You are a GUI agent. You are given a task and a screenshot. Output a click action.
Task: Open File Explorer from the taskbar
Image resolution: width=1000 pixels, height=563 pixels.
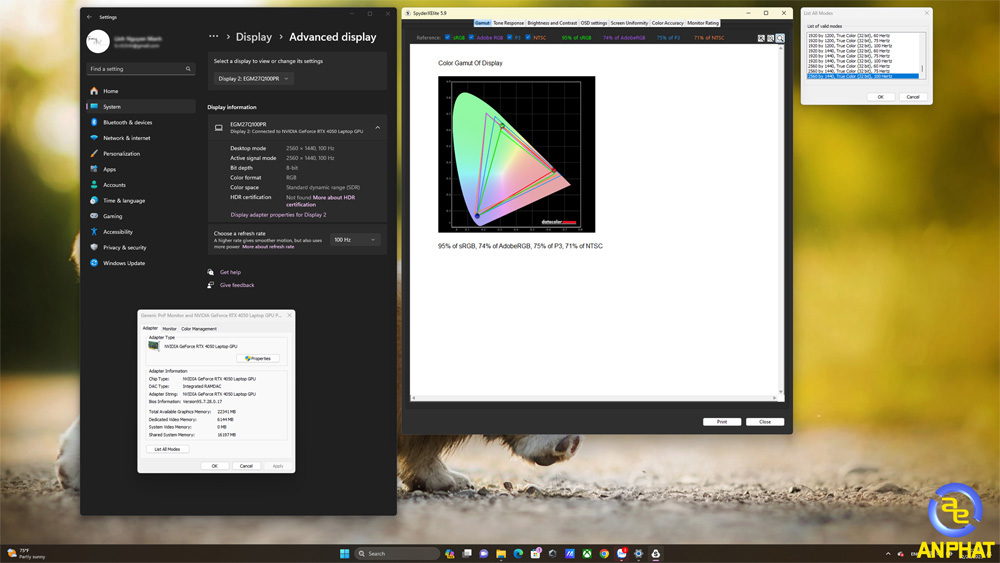point(501,553)
